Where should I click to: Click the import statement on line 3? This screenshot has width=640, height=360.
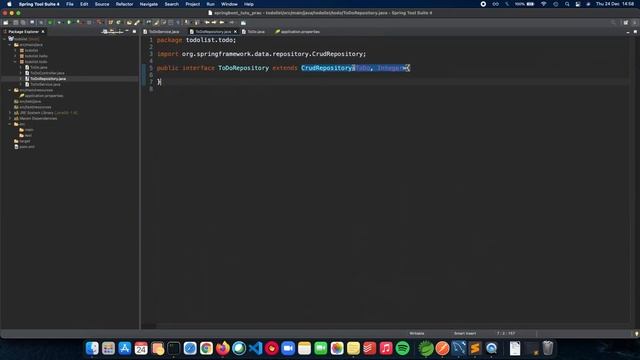click(x=261, y=54)
